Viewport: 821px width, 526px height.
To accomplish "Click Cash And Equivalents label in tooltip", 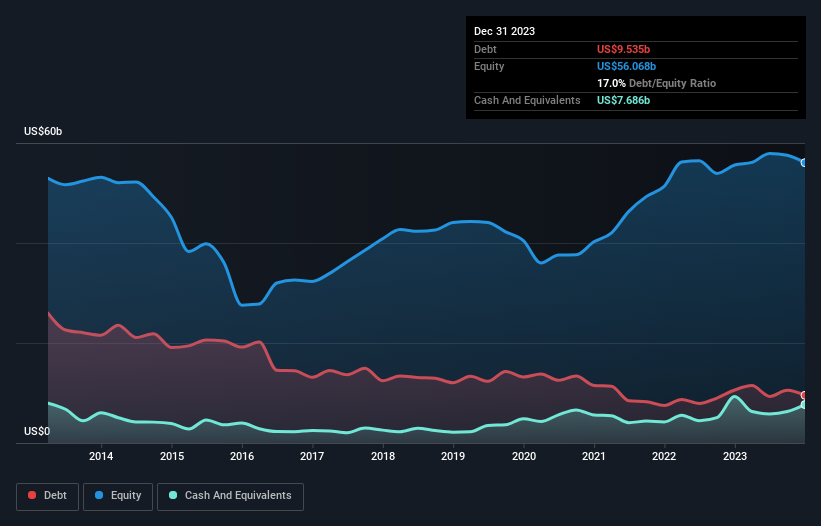I will [527, 100].
